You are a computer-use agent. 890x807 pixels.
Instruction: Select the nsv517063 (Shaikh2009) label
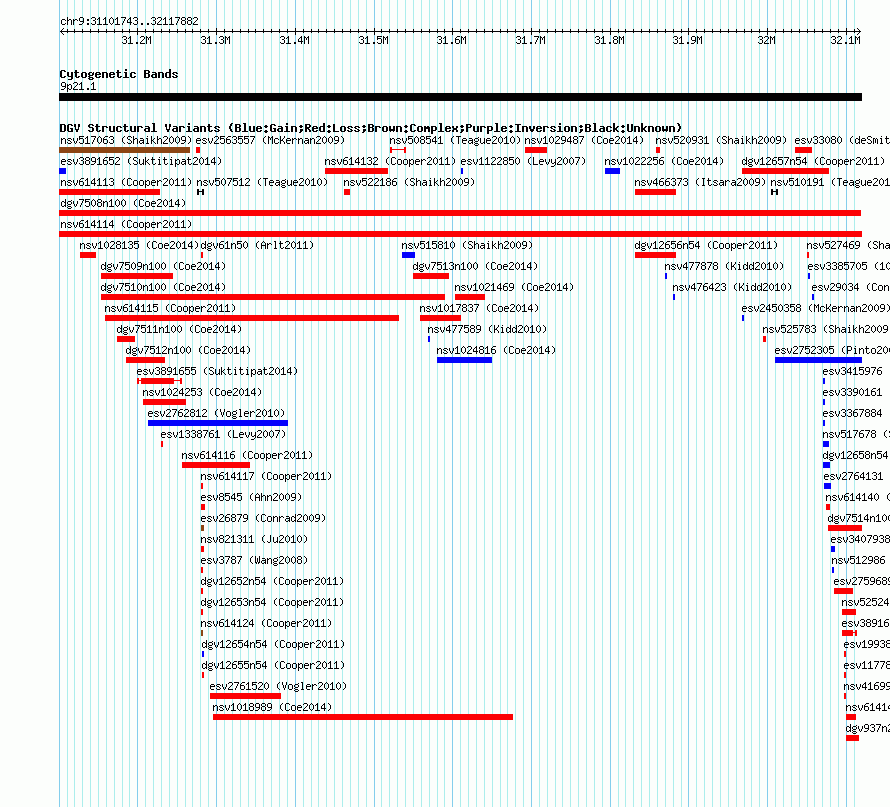pyautogui.click(x=125, y=140)
